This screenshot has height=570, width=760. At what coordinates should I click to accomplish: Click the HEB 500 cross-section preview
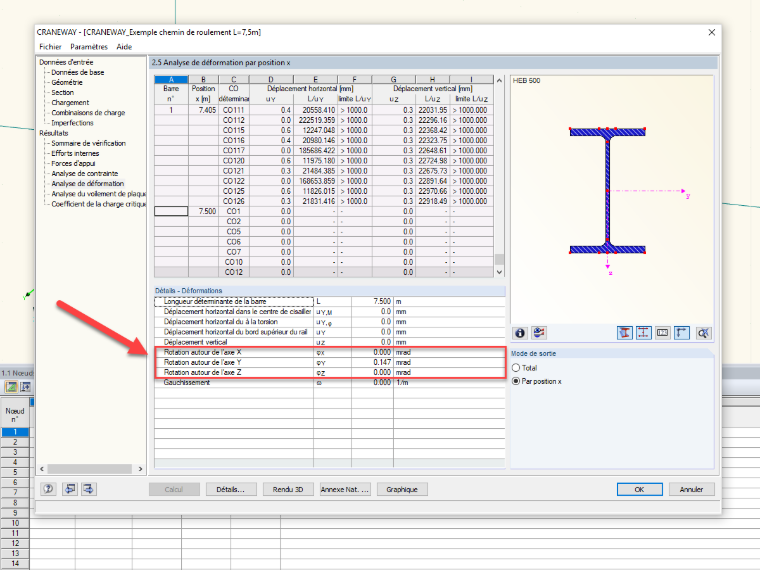612,199
